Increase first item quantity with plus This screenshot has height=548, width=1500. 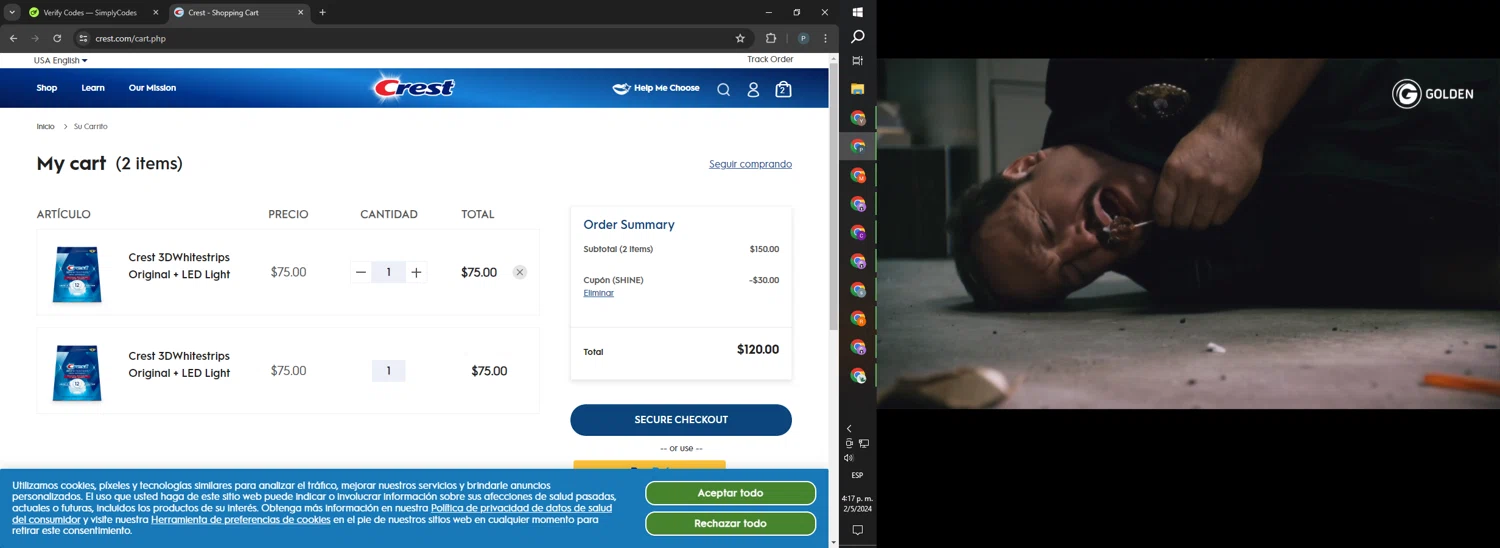(416, 272)
